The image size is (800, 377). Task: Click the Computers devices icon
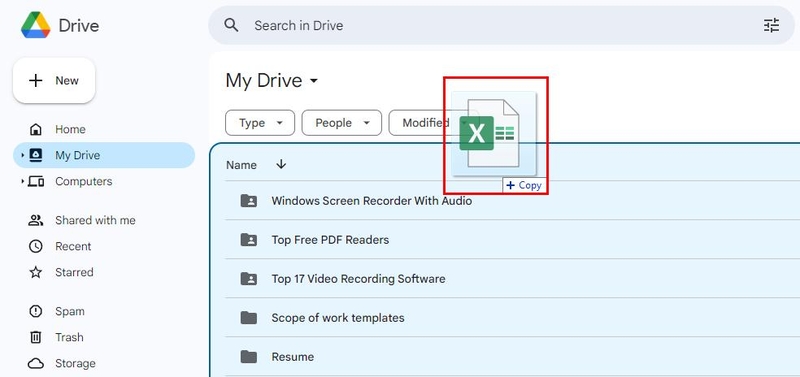36,181
